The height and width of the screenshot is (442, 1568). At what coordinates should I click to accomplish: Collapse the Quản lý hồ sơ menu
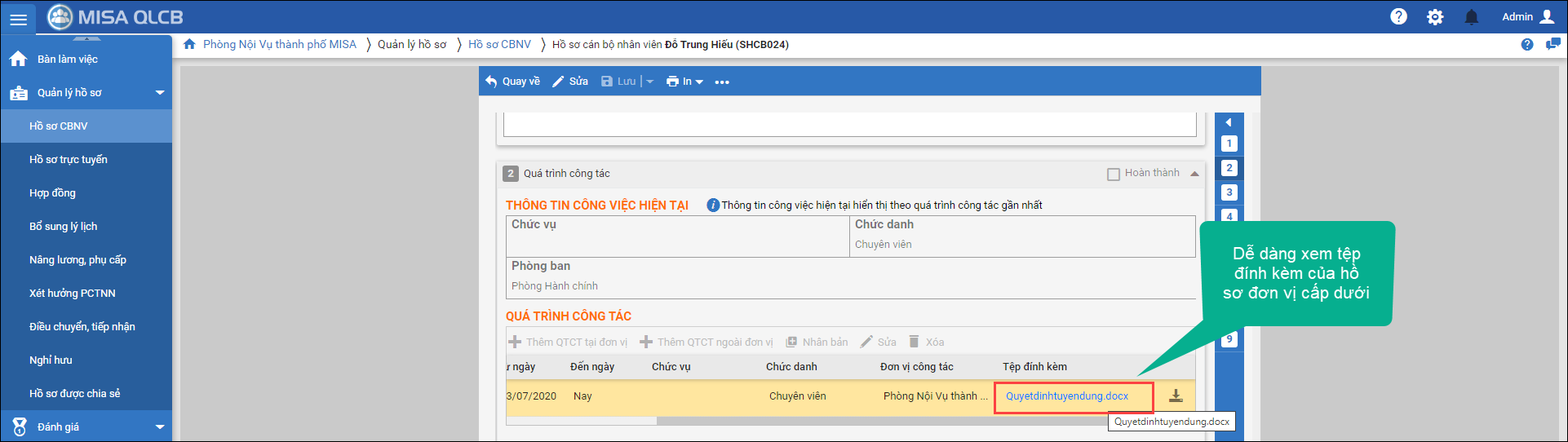(160, 93)
